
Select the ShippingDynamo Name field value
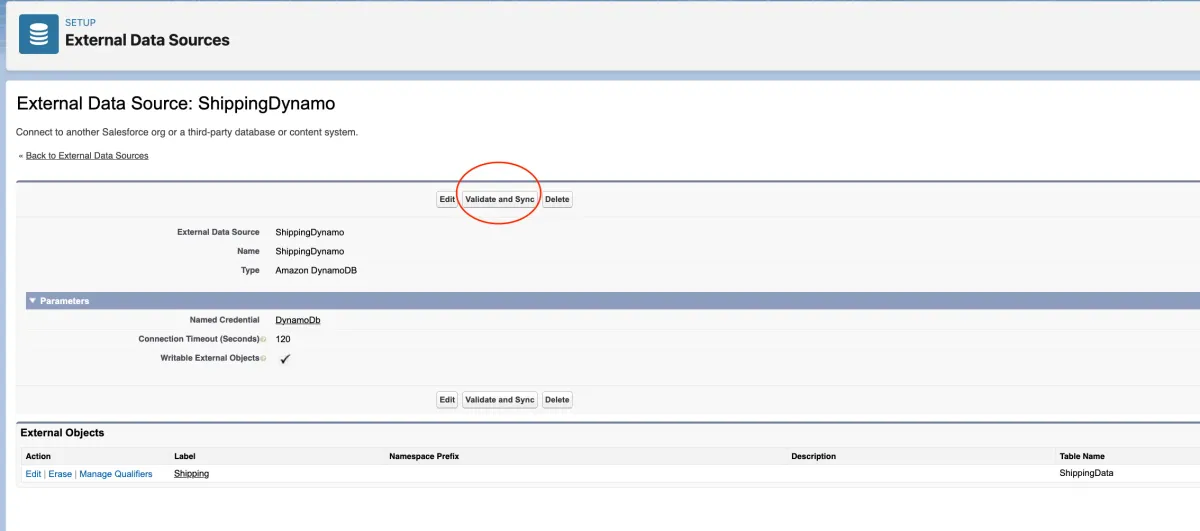(x=310, y=251)
